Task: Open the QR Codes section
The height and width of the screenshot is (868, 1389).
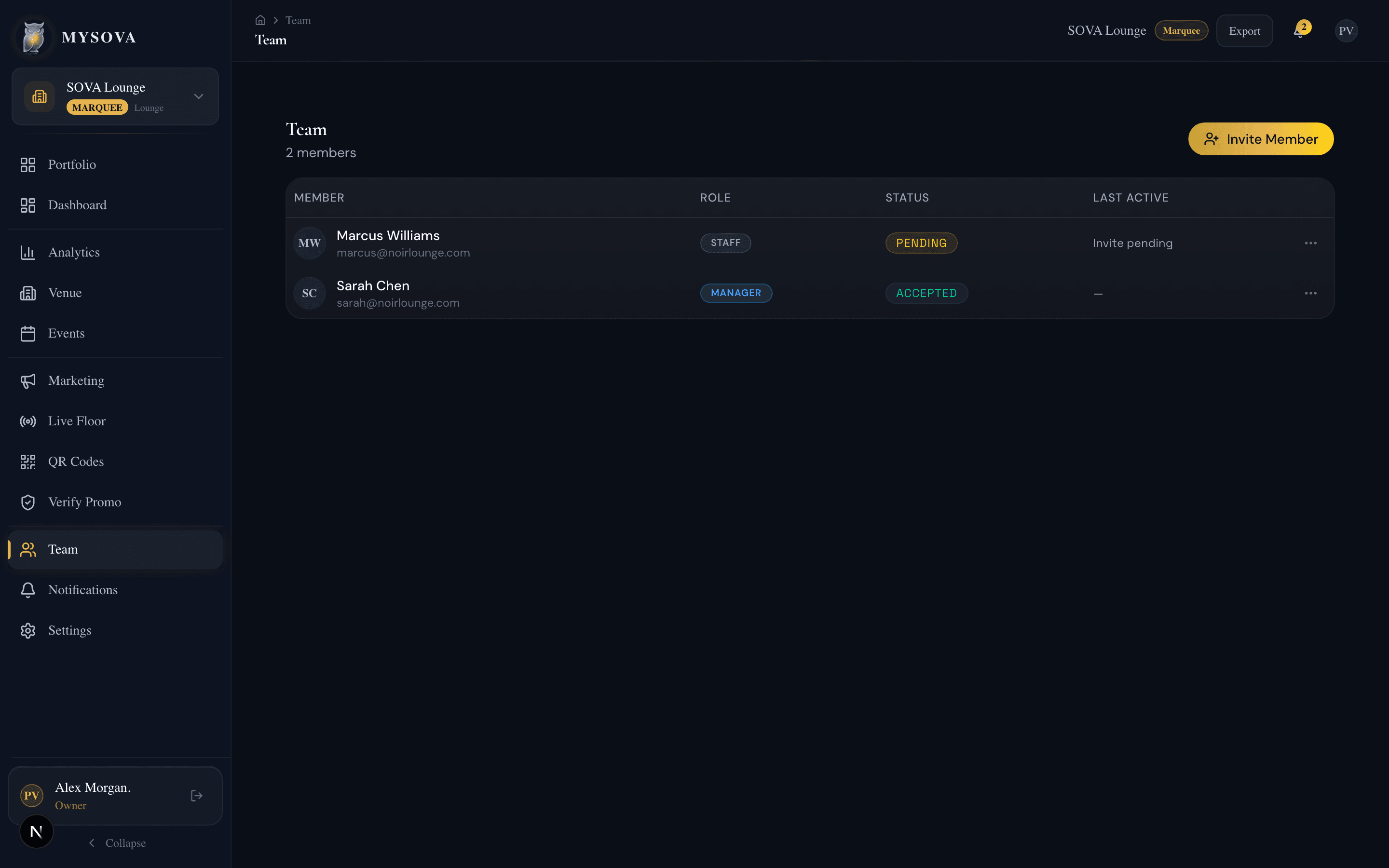Action: (75, 461)
